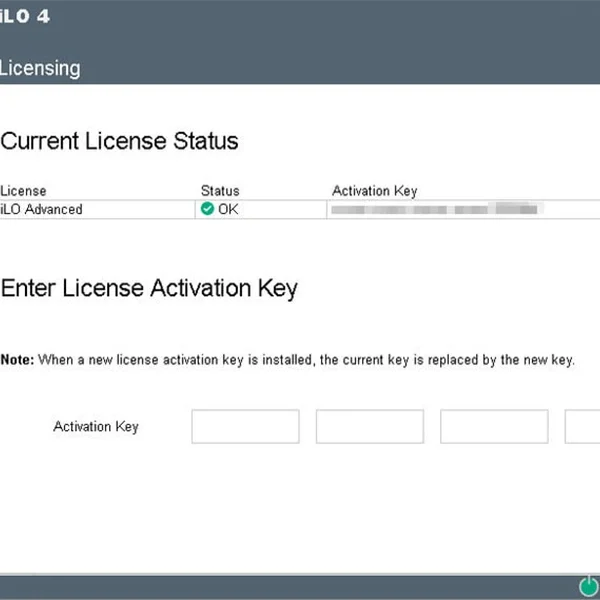Click the first Activation Key input box
This screenshot has height=600, width=600.
pos(245,426)
